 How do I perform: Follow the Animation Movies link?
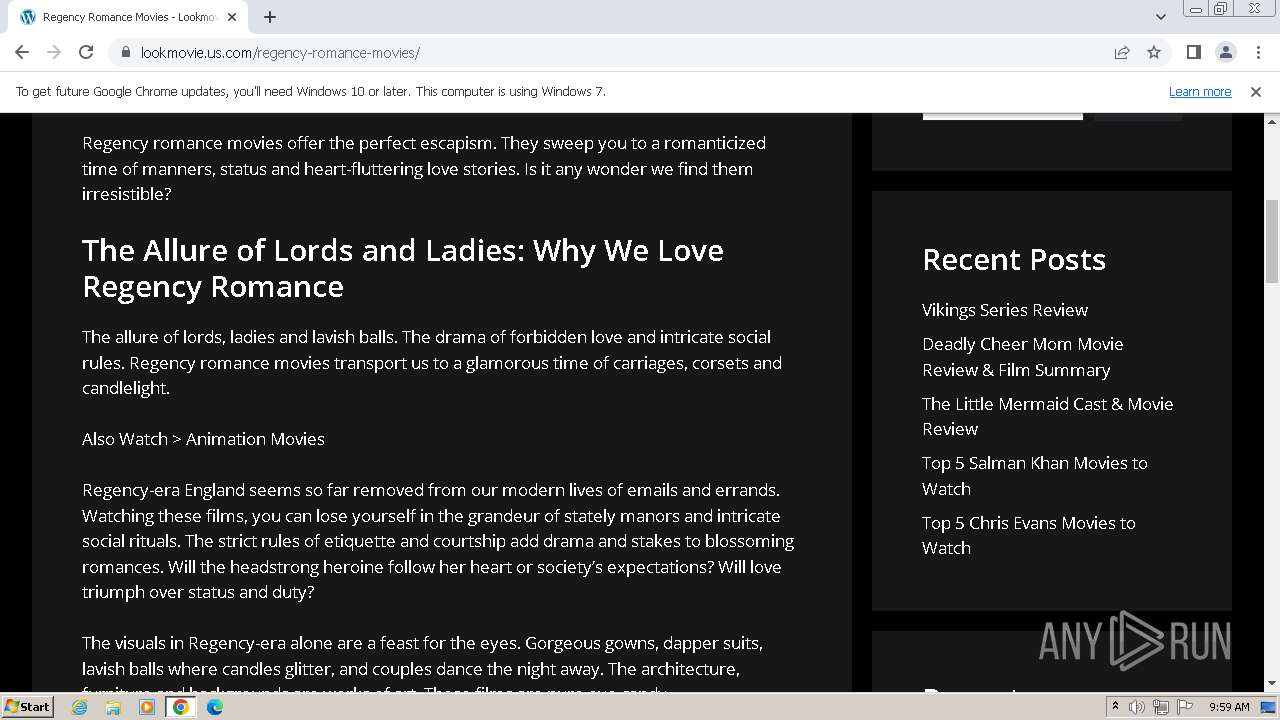pos(255,439)
